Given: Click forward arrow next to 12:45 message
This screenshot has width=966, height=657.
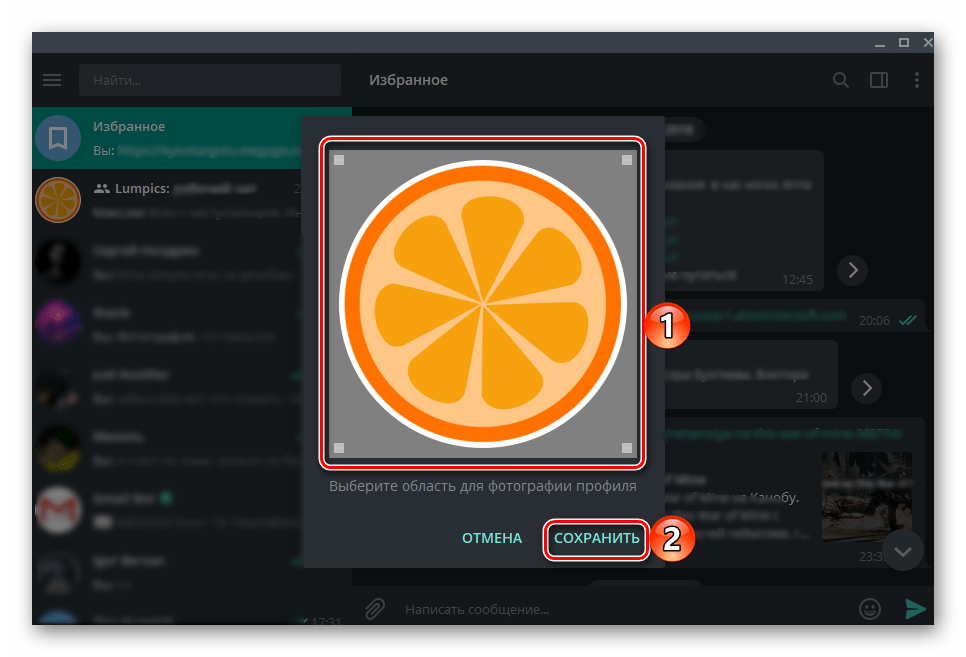Looking at the screenshot, I should pyautogui.click(x=853, y=270).
